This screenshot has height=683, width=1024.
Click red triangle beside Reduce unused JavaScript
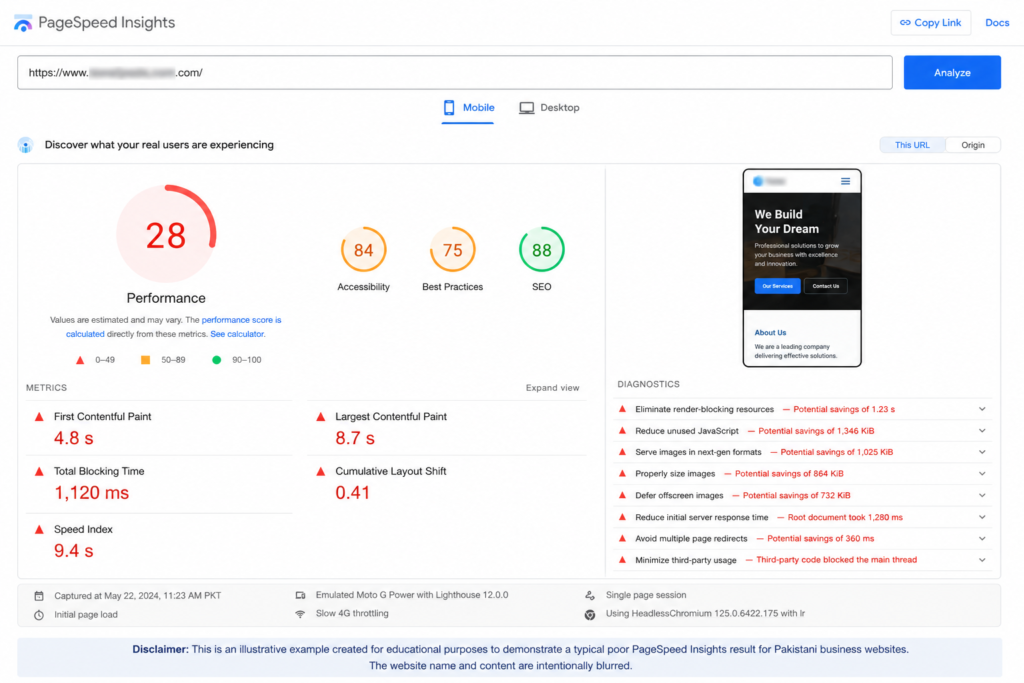click(x=622, y=431)
